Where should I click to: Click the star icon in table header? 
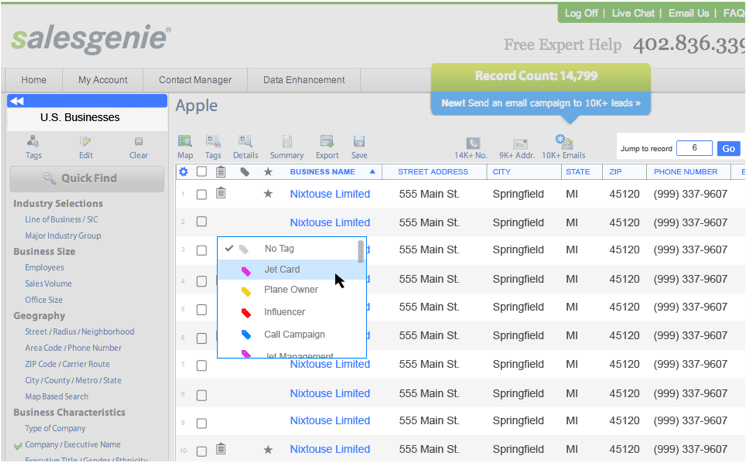(268, 172)
